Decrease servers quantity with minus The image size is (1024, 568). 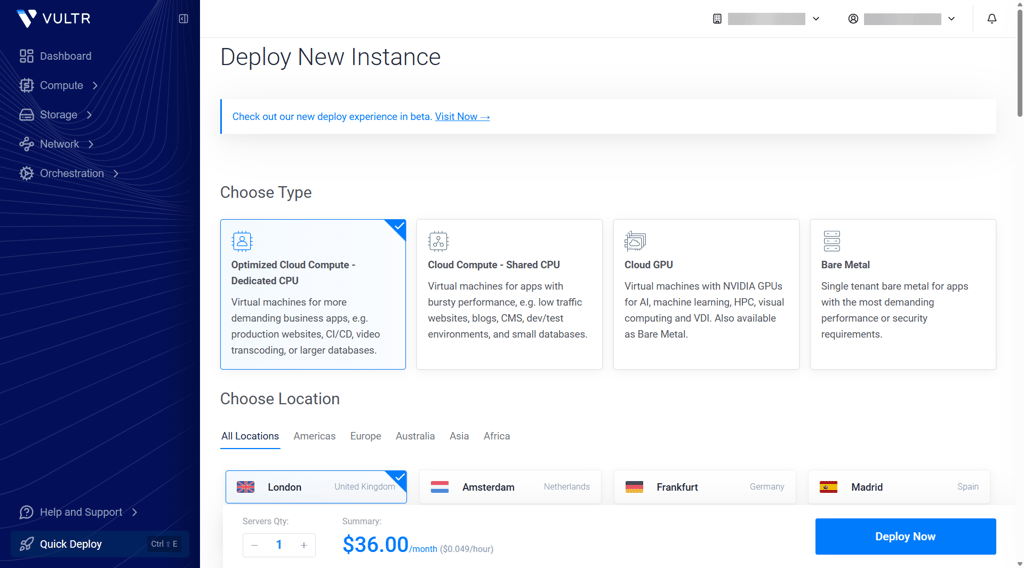point(255,545)
